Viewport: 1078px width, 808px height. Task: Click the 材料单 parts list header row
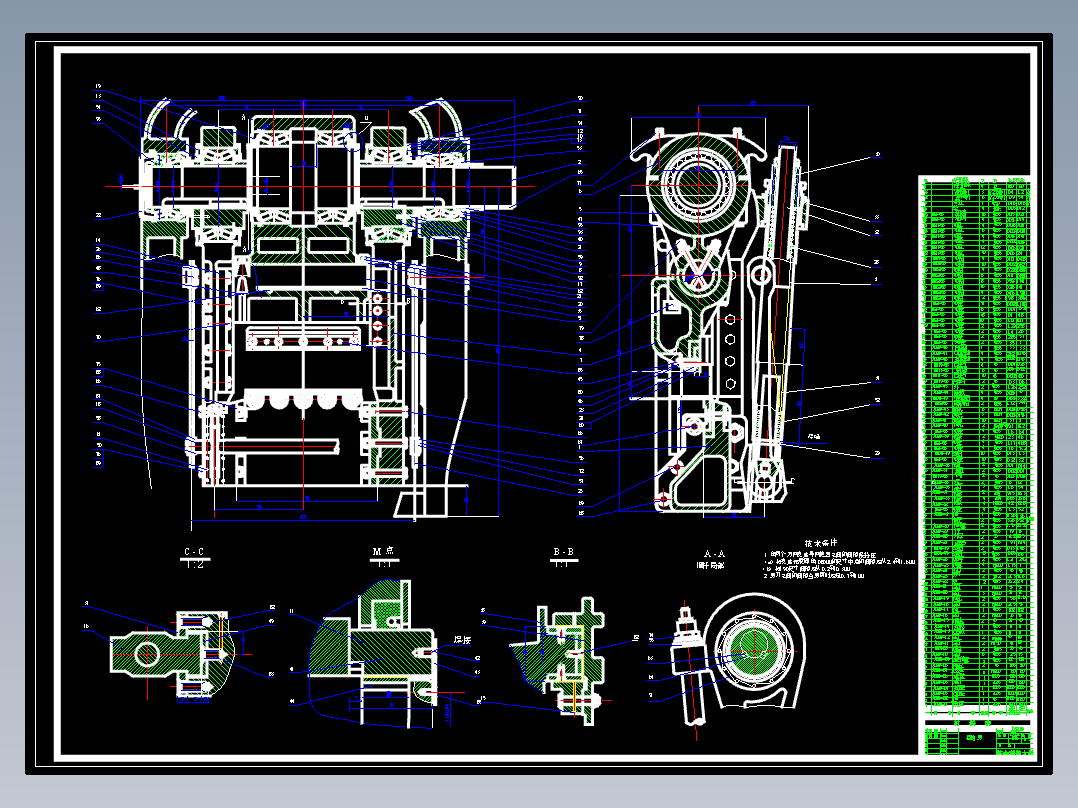973,722
